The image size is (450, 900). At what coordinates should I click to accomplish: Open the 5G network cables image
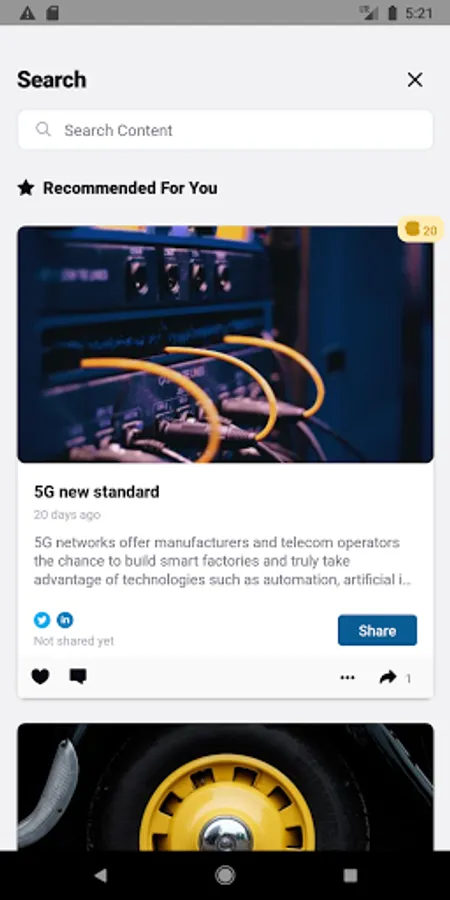click(225, 344)
